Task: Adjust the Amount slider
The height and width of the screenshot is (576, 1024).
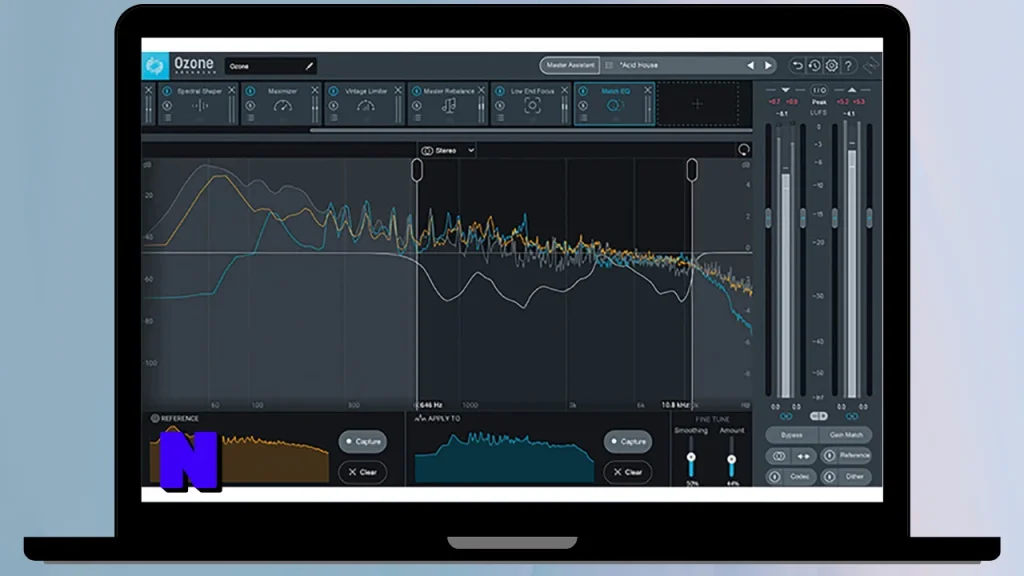Action: [x=731, y=460]
